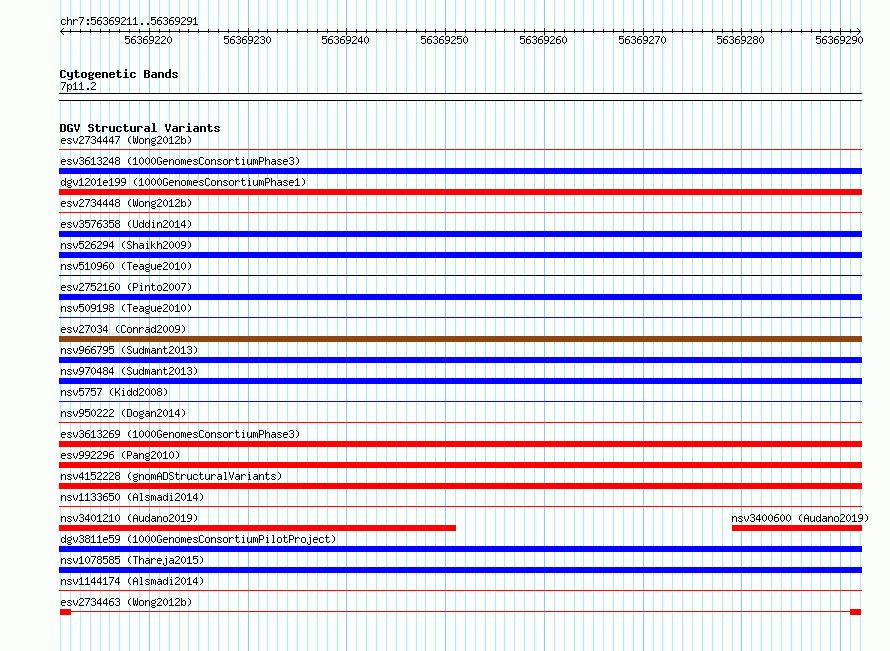This screenshot has width=890, height=651.
Task: Select the nsv526294 (Shaikh2009) label
Action: (x=126, y=245)
